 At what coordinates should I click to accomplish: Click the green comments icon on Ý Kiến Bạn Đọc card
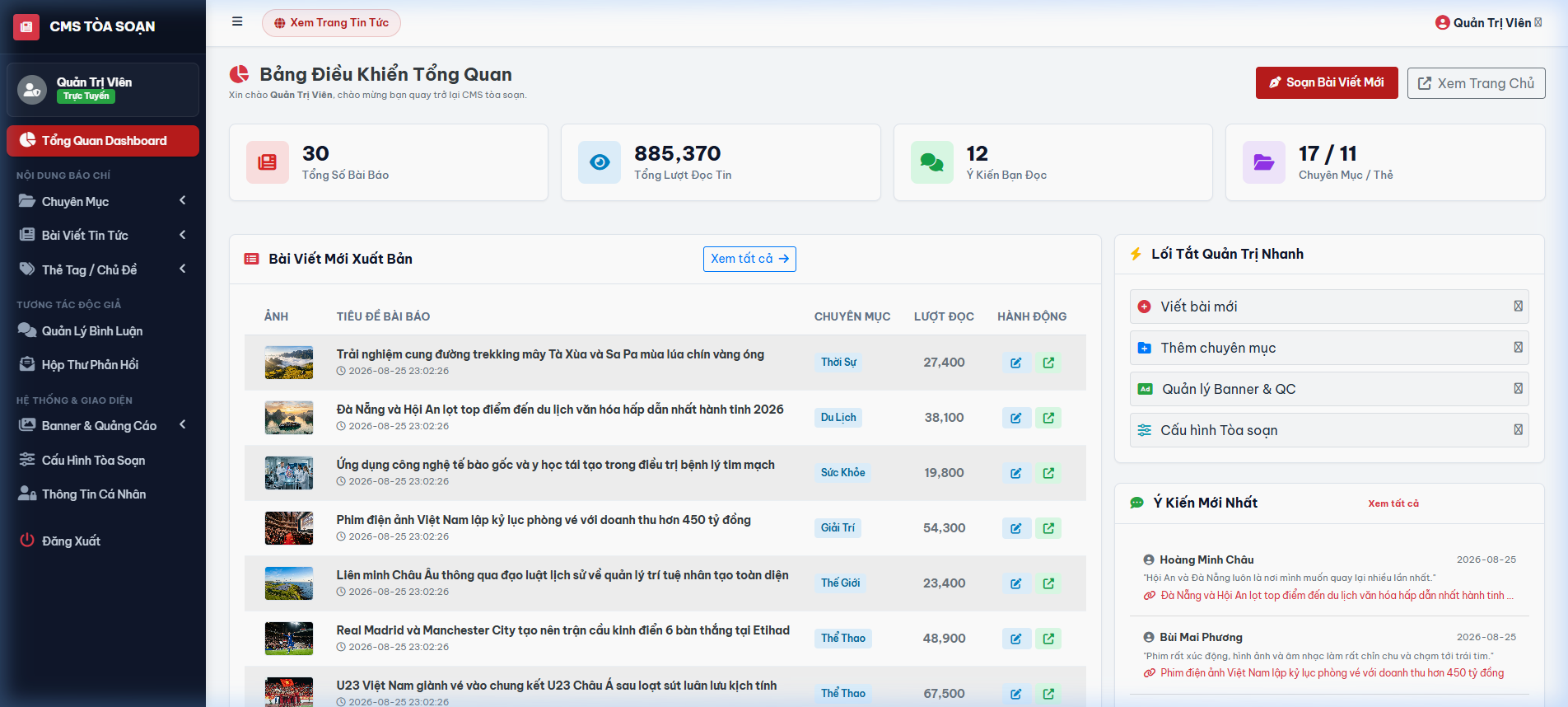(x=932, y=162)
